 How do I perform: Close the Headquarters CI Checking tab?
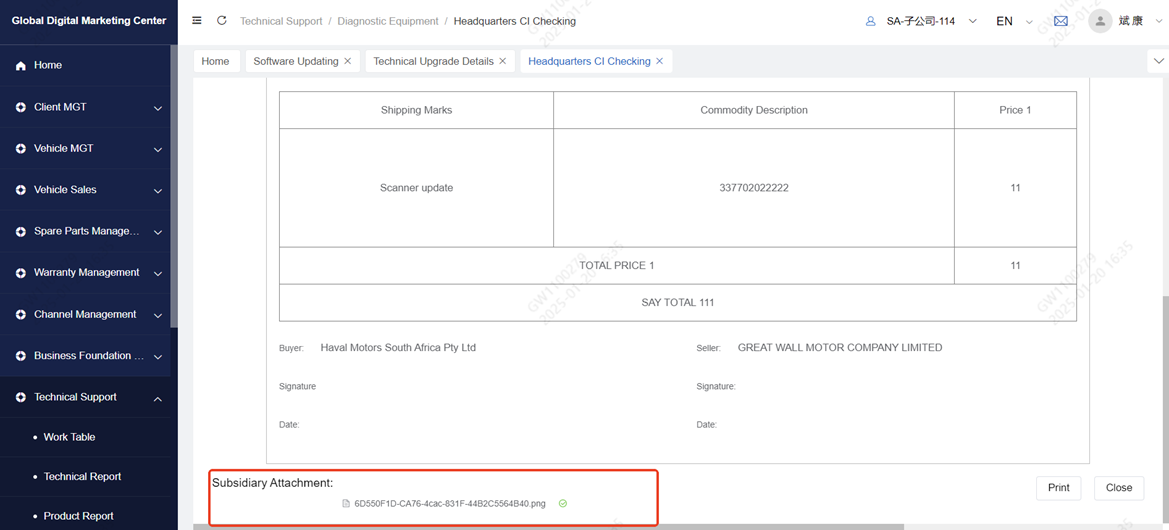(x=660, y=61)
